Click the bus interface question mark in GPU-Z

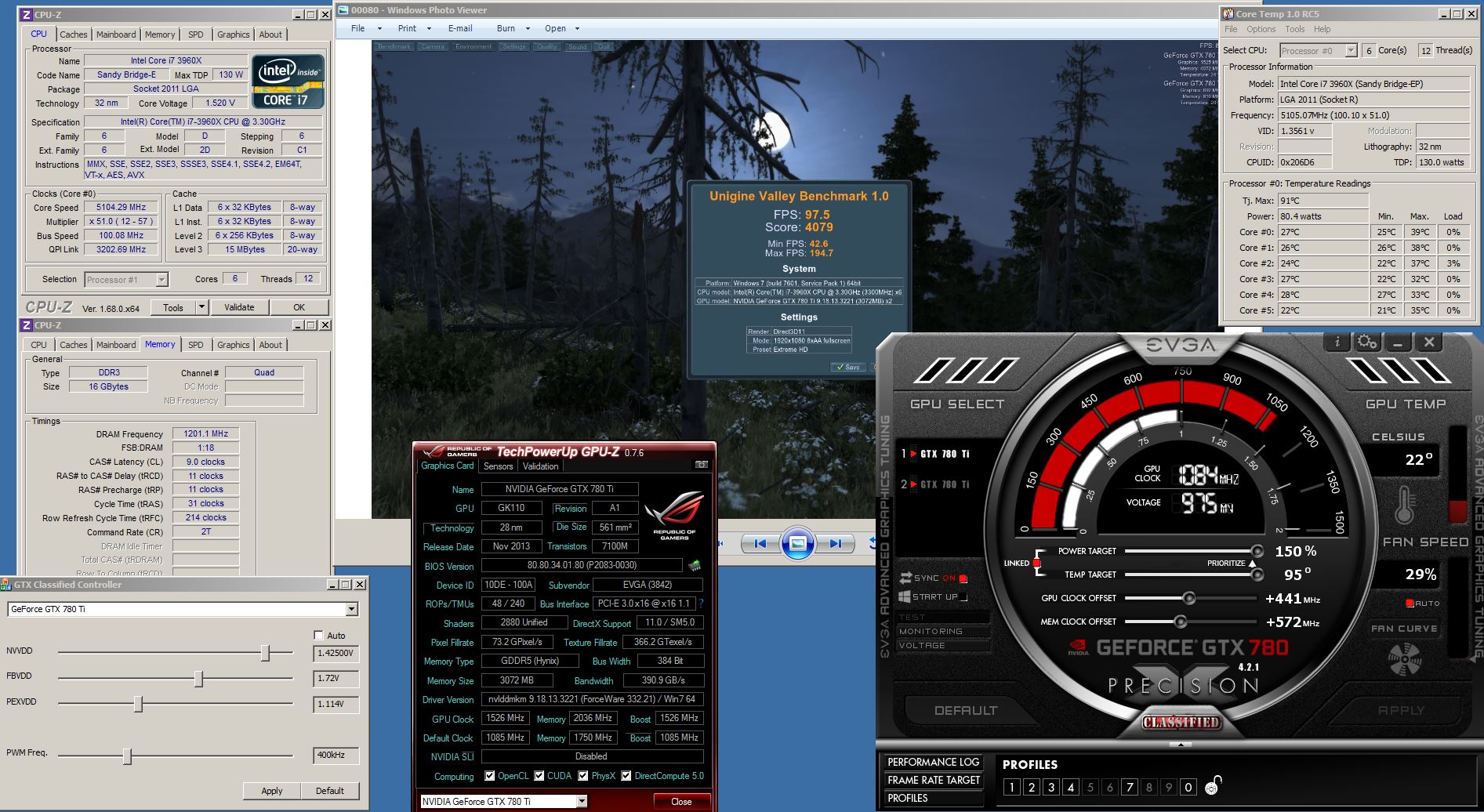701,604
